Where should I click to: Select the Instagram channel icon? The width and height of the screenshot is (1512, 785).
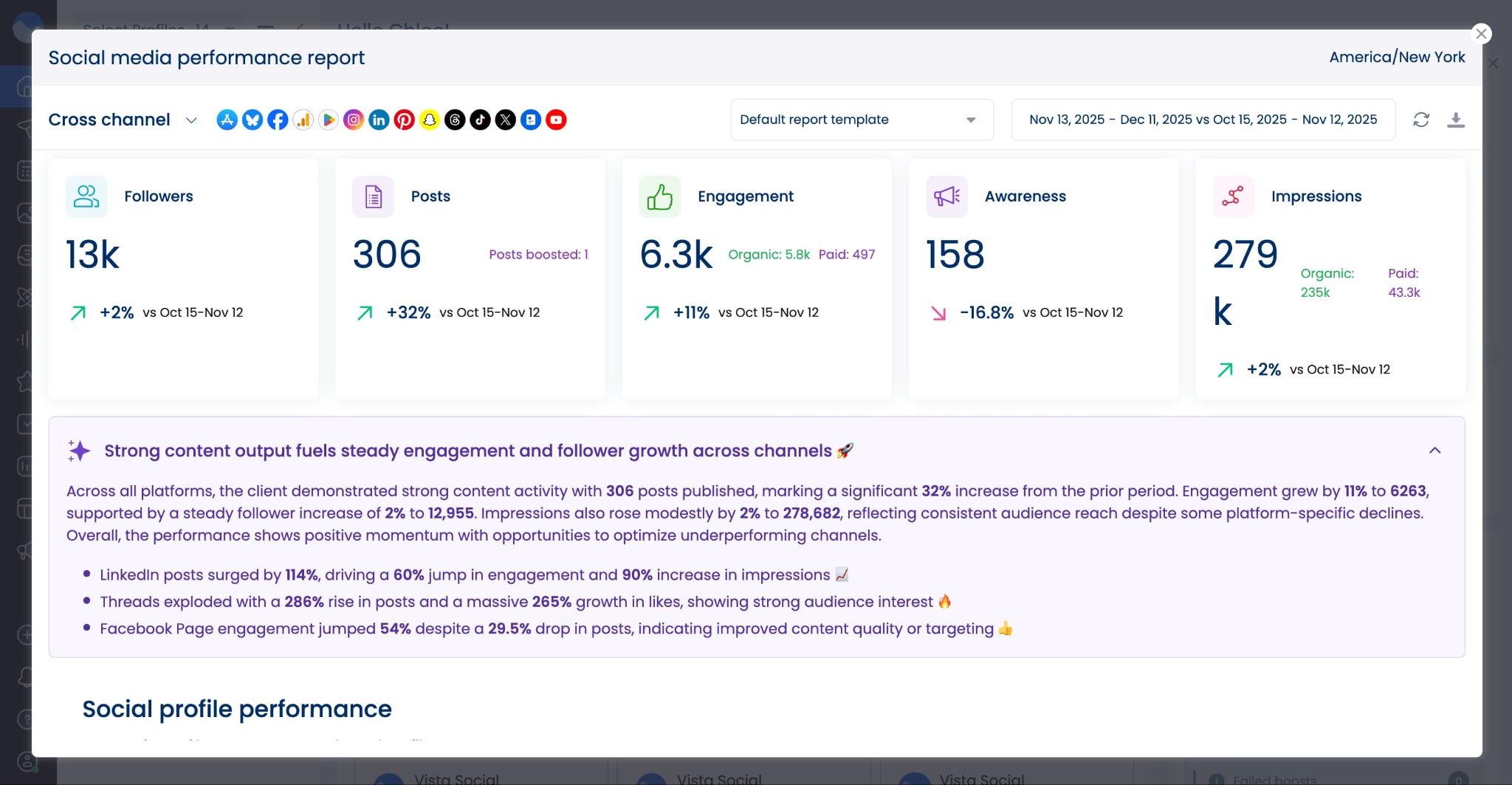click(x=354, y=120)
